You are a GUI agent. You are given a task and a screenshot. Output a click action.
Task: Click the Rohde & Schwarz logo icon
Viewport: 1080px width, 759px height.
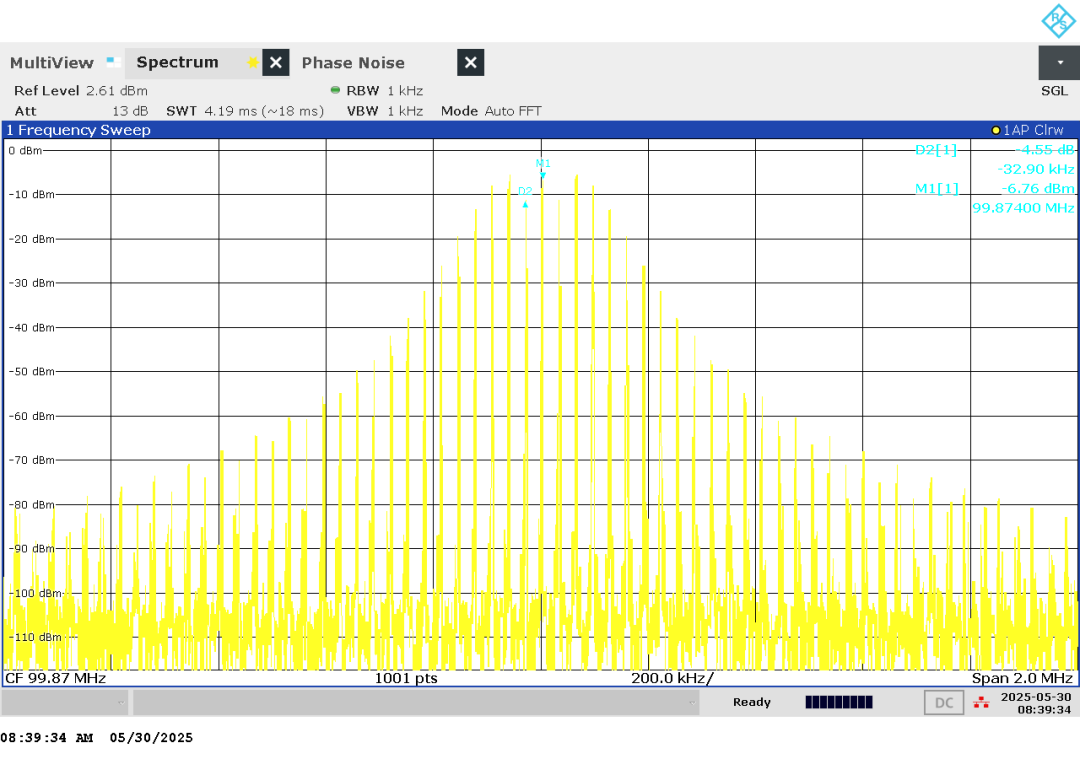click(1058, 21)
